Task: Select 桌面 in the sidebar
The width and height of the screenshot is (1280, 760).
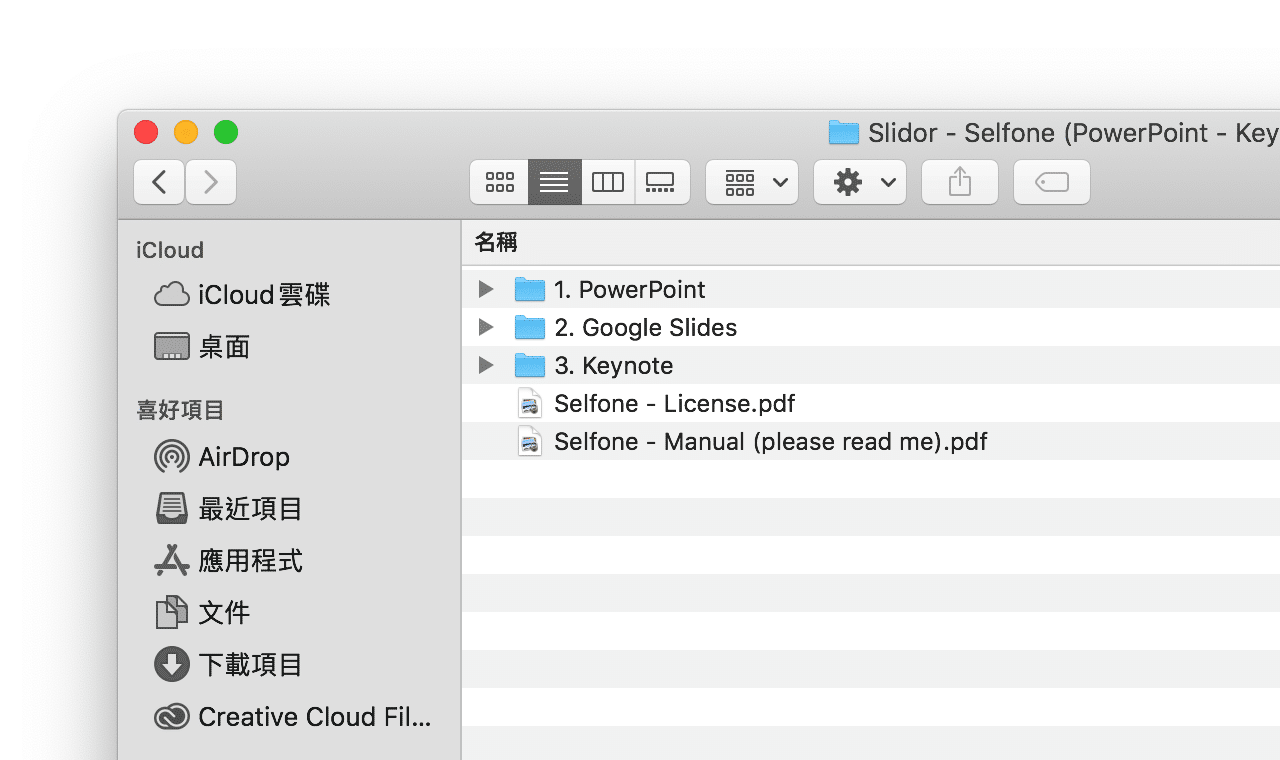Action: click(225, 346)
